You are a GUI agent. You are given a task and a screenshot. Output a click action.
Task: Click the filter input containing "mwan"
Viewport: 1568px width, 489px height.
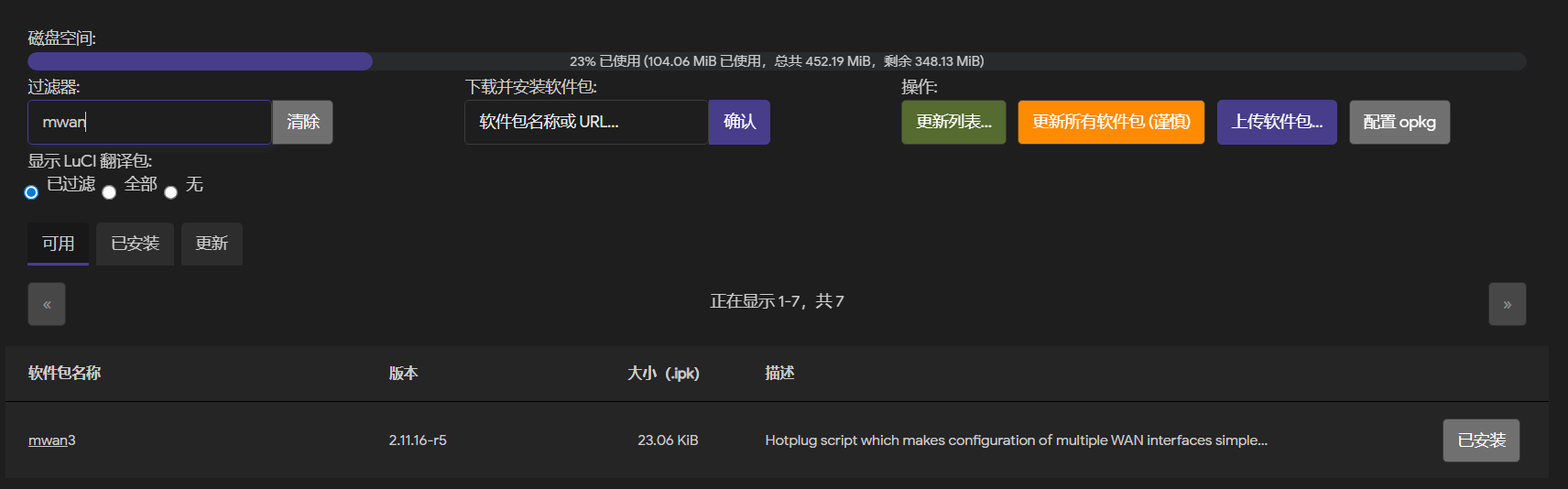pos(148,122)
